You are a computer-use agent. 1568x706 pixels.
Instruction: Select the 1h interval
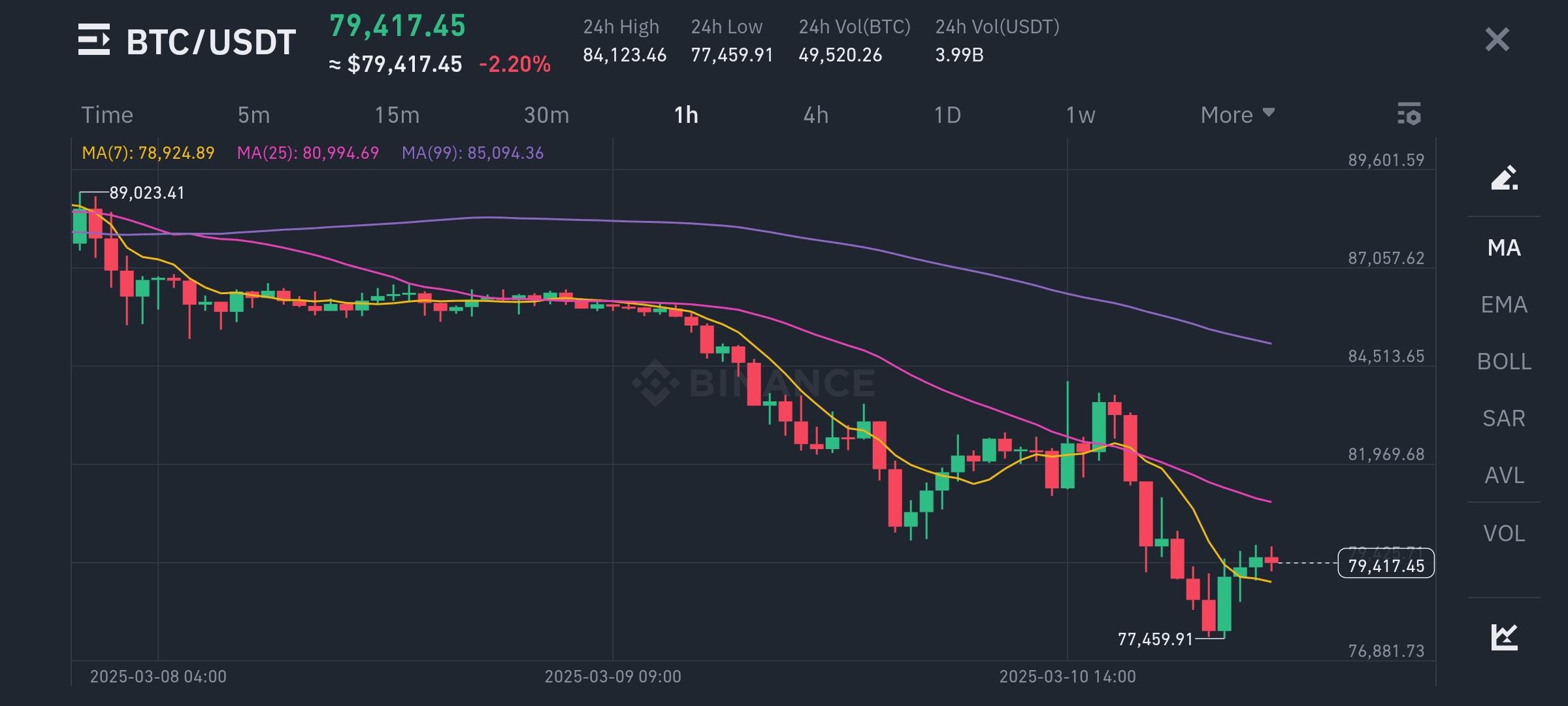(x=686, y=115)
